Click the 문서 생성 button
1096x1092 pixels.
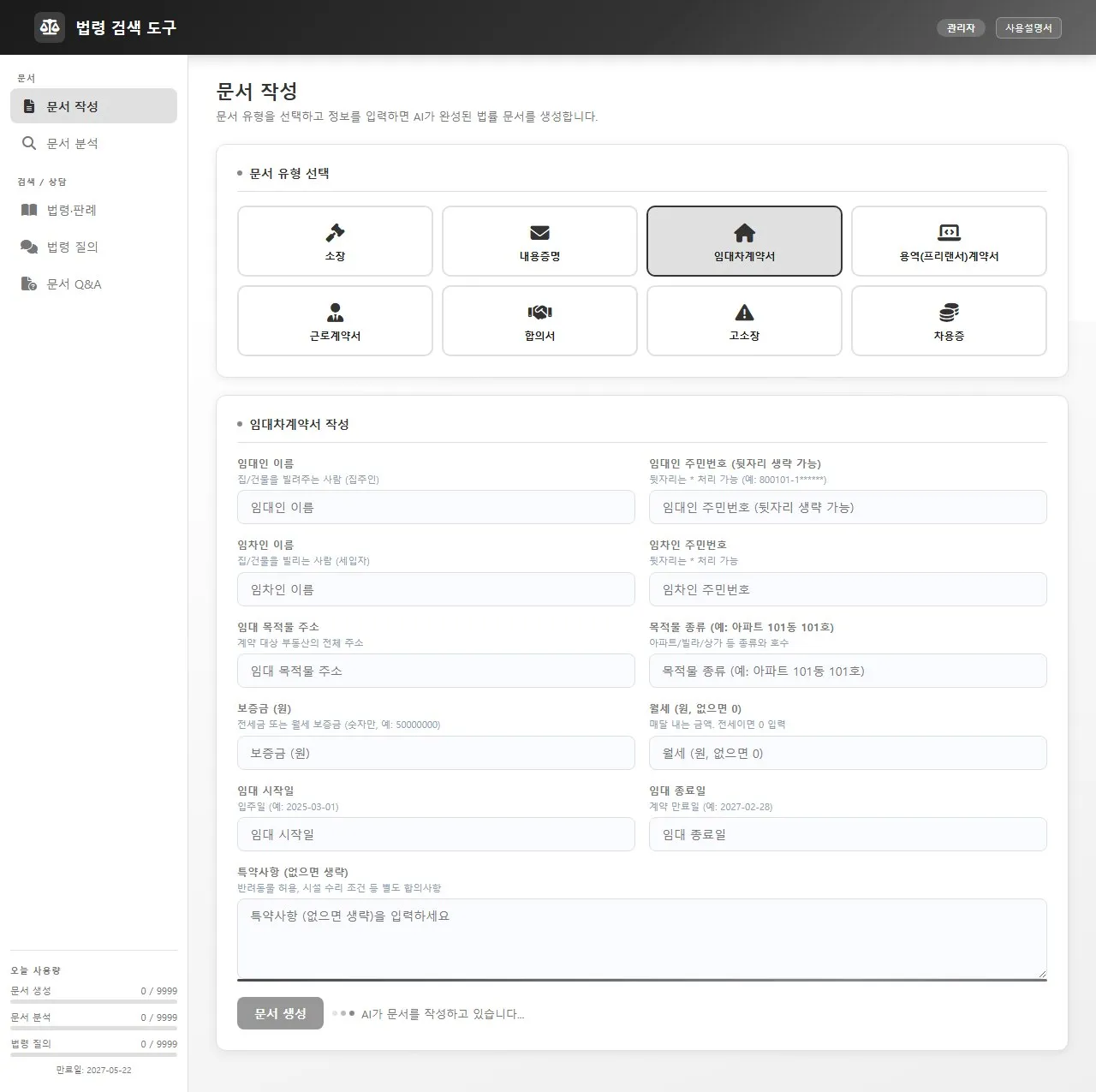point(280,1013)
